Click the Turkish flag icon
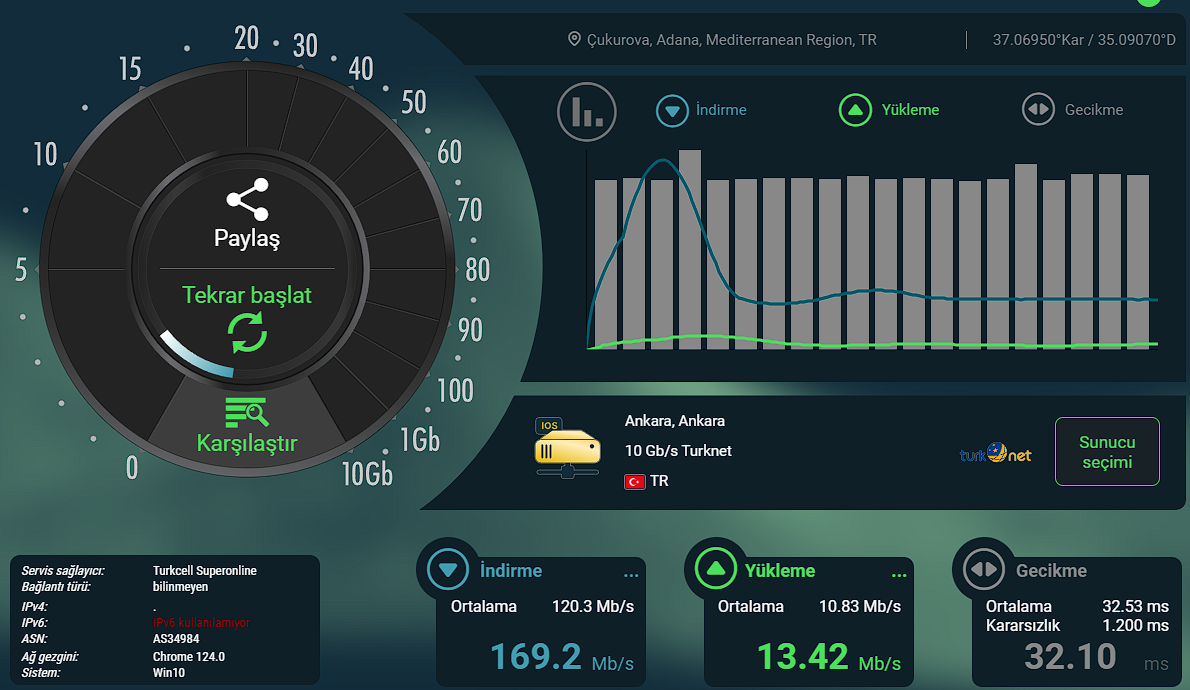The image size is (1190, 690). [x=634, y=481]
